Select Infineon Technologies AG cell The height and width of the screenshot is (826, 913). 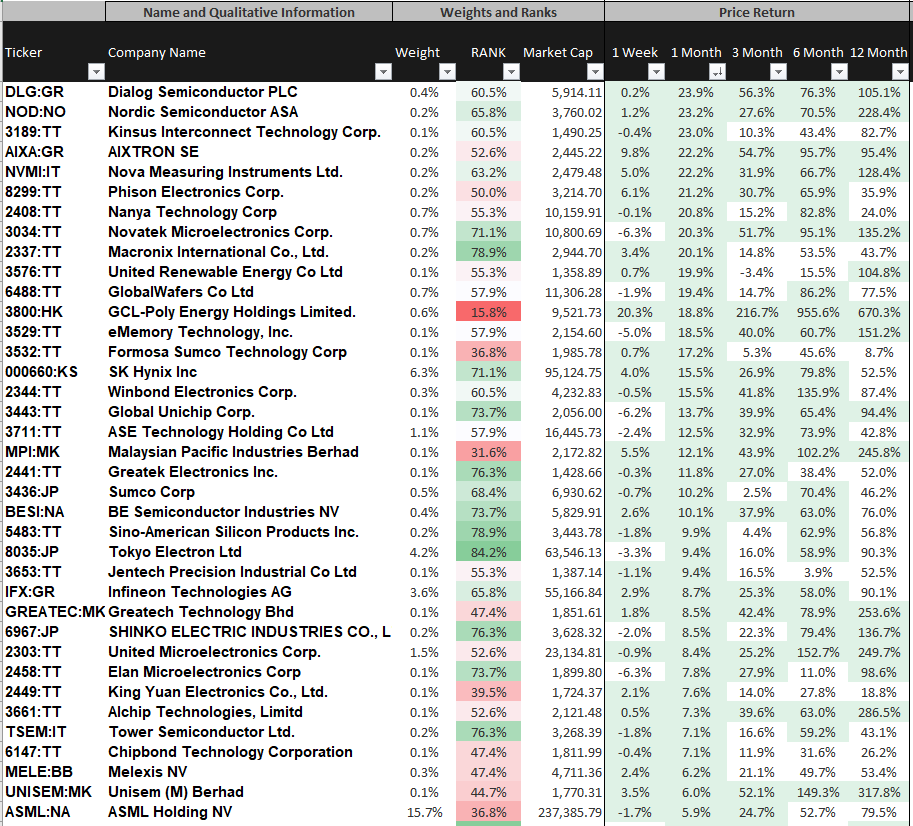pos(249,592)
